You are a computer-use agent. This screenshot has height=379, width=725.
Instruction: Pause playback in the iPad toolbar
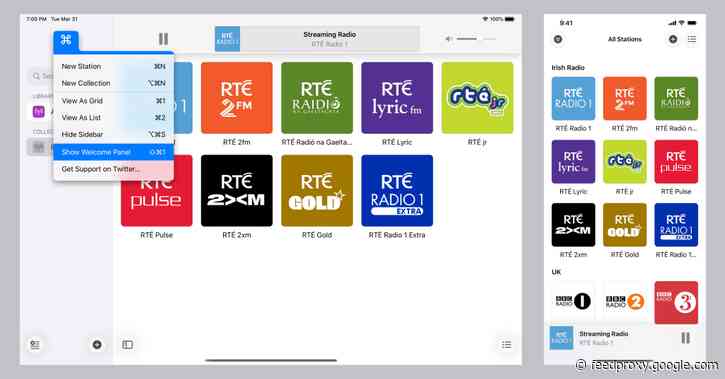[163, 39]
